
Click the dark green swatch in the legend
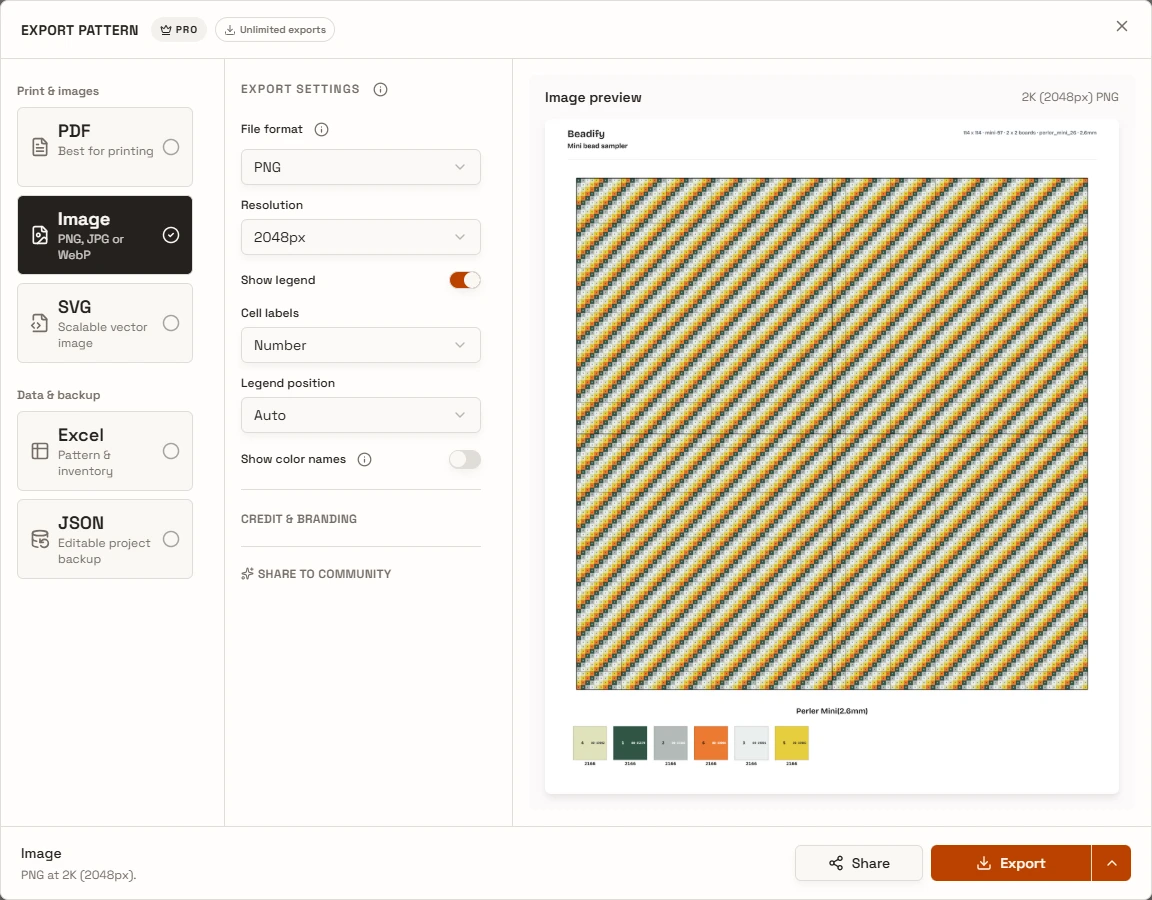coord(630,743)
